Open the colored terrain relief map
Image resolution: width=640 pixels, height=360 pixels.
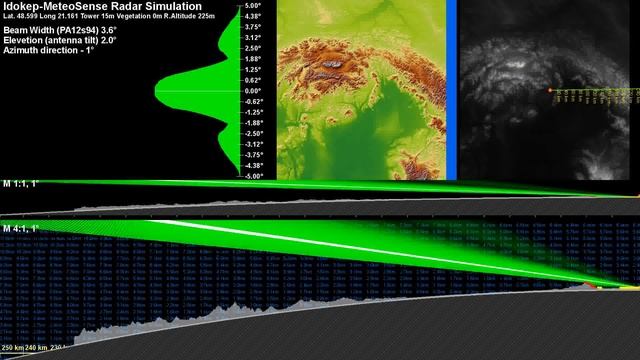pyautogui.click(x=361, y=90)
